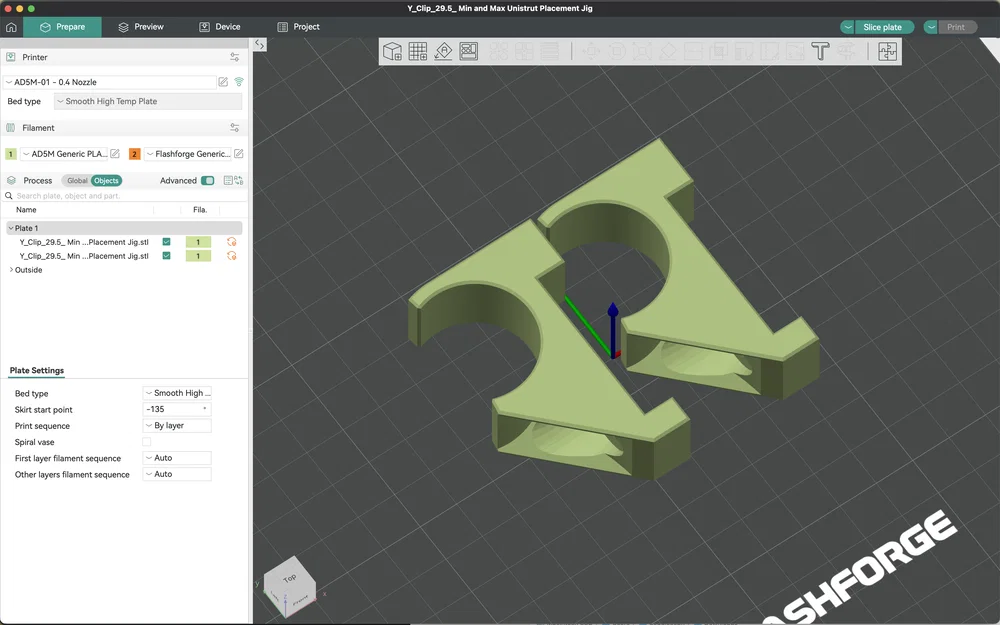Open the AD5M-01 printer selection dropdown

tap(108, 82)
